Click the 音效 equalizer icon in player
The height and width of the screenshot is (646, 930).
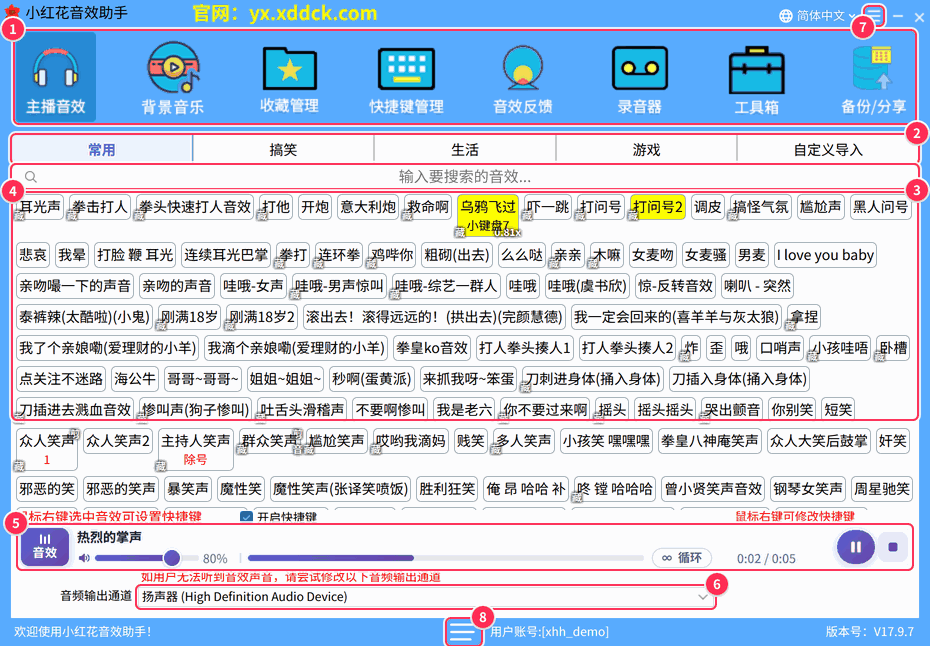point(45,546)
